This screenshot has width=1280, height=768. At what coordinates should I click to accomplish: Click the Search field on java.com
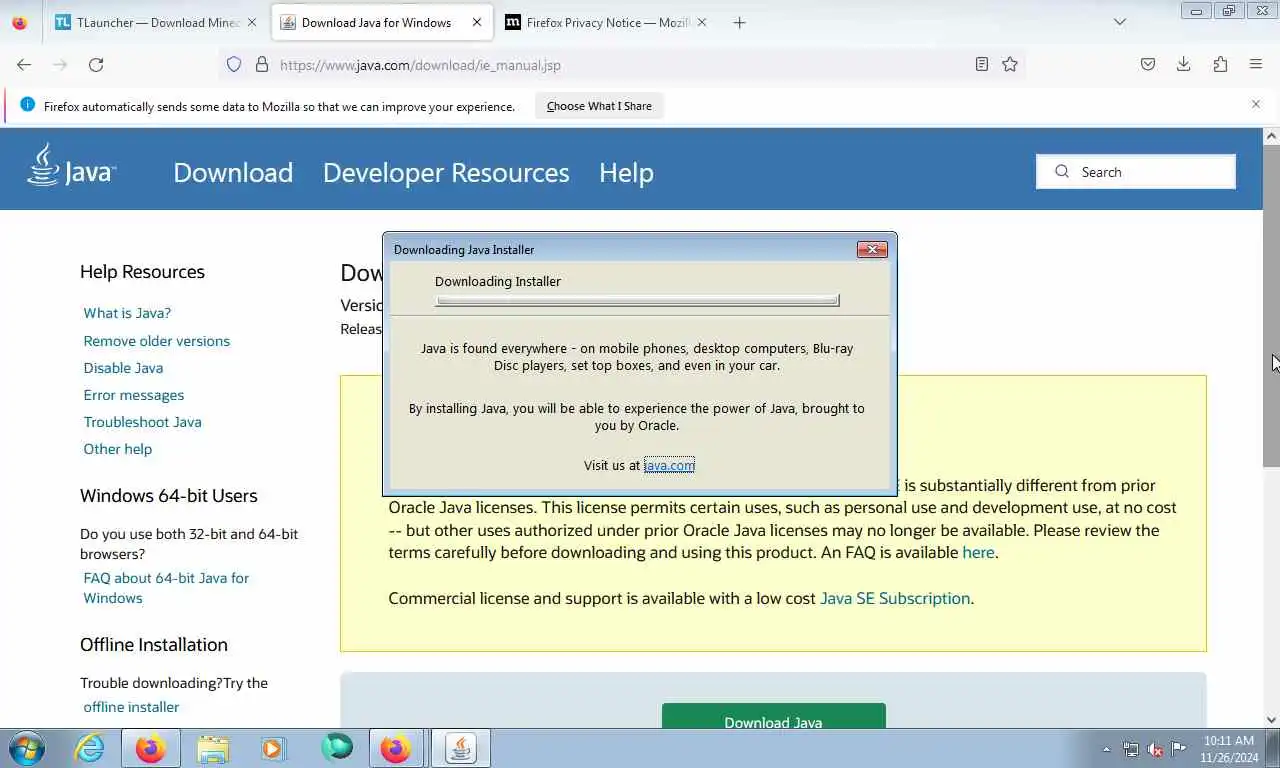(1136, 172)
